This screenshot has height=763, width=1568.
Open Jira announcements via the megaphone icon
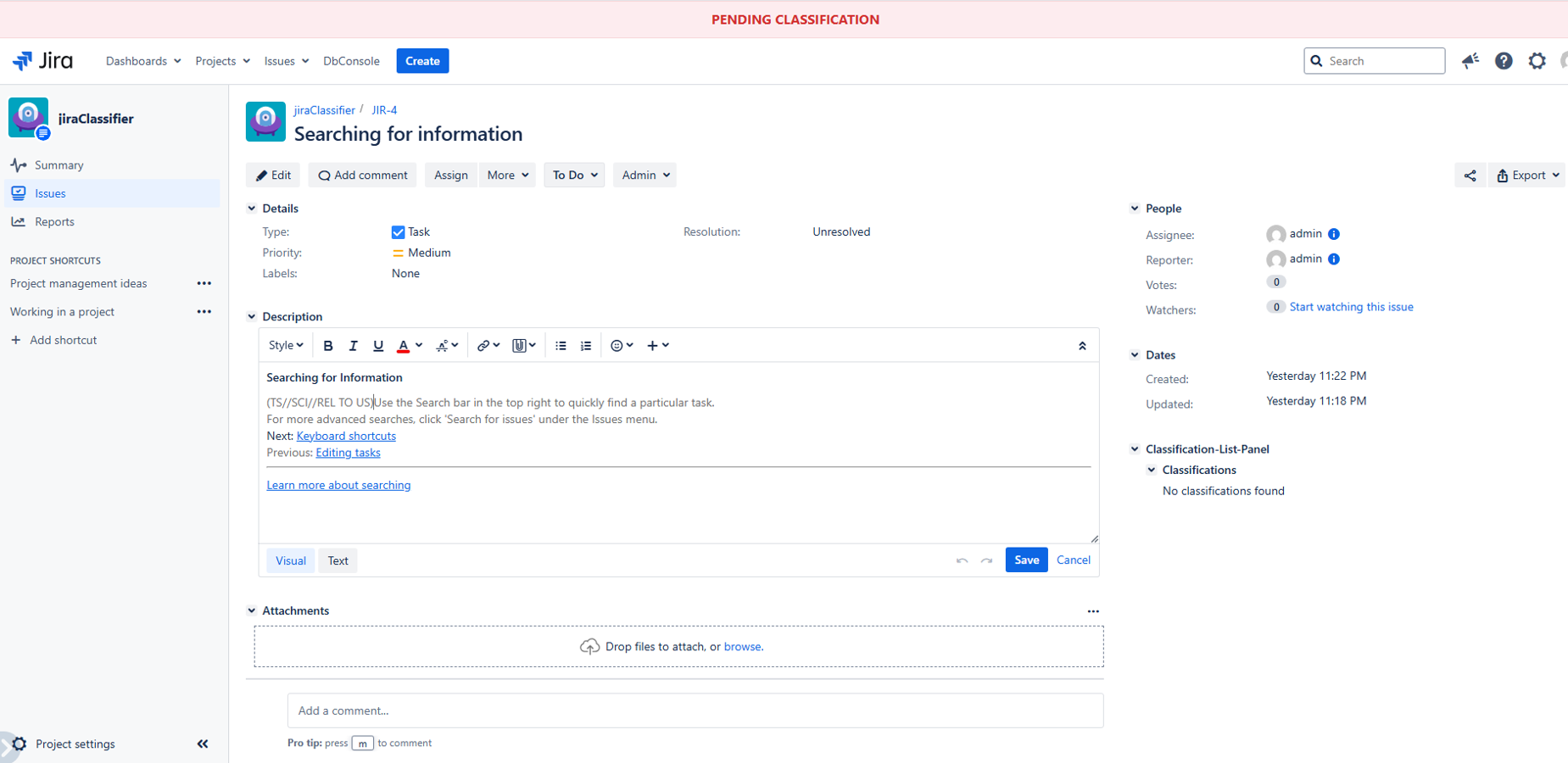click(1470, 60)
